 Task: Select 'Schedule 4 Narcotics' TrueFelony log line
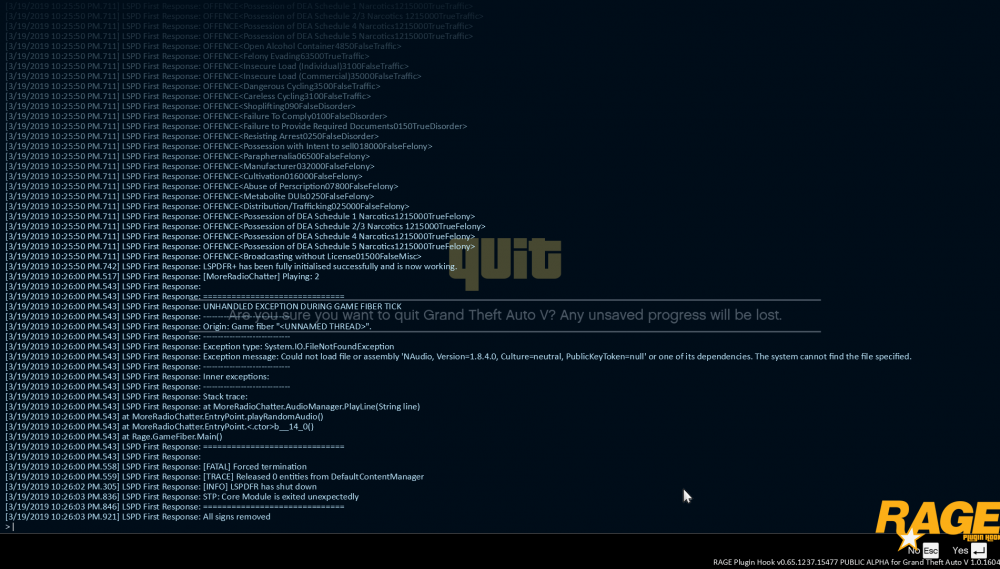tap(240, 236)
